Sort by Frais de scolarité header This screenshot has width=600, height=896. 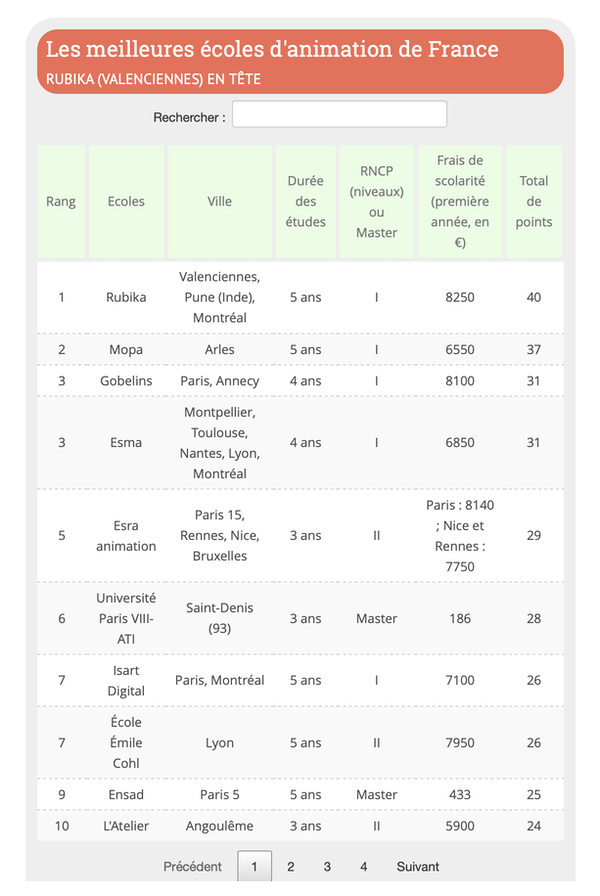(460, 201)
